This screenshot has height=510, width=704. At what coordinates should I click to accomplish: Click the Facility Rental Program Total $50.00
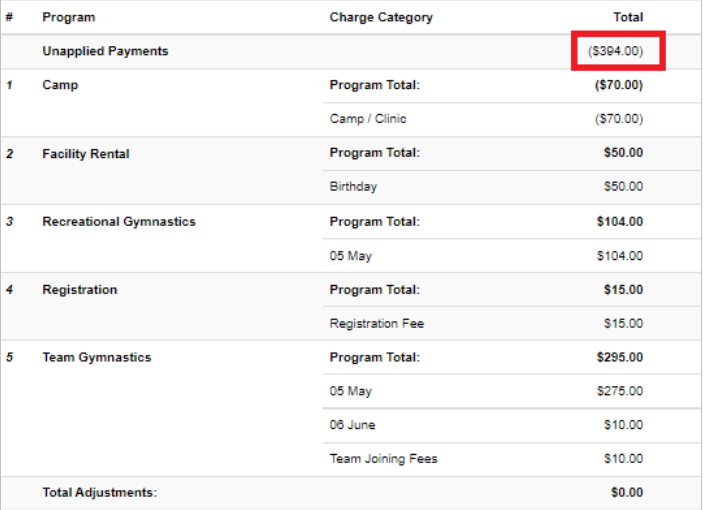[624, 153]
